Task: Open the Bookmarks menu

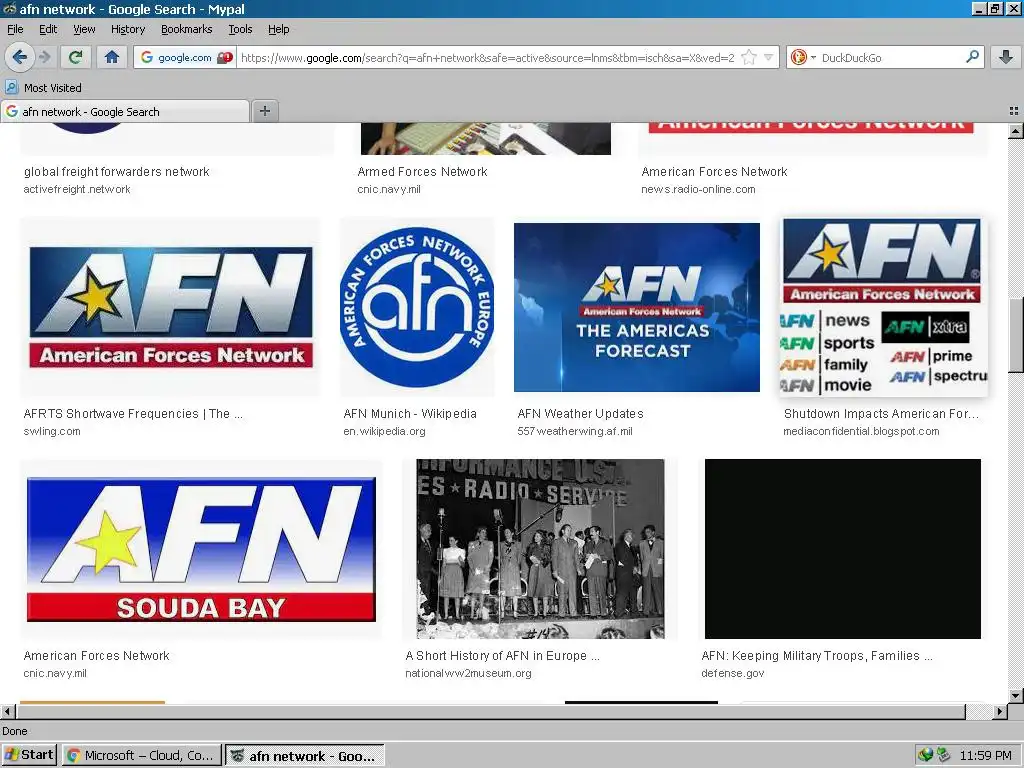Action: tap(187, 29)
